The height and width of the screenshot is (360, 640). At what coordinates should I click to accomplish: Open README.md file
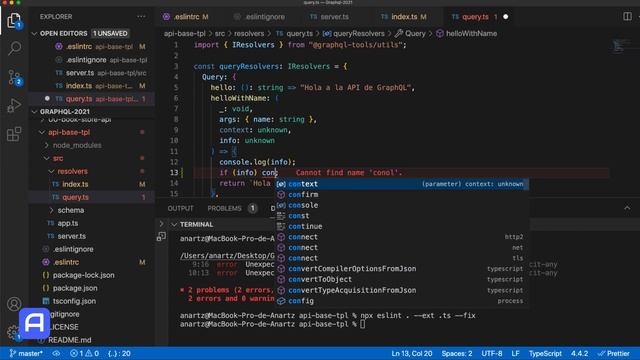(70, 340)
